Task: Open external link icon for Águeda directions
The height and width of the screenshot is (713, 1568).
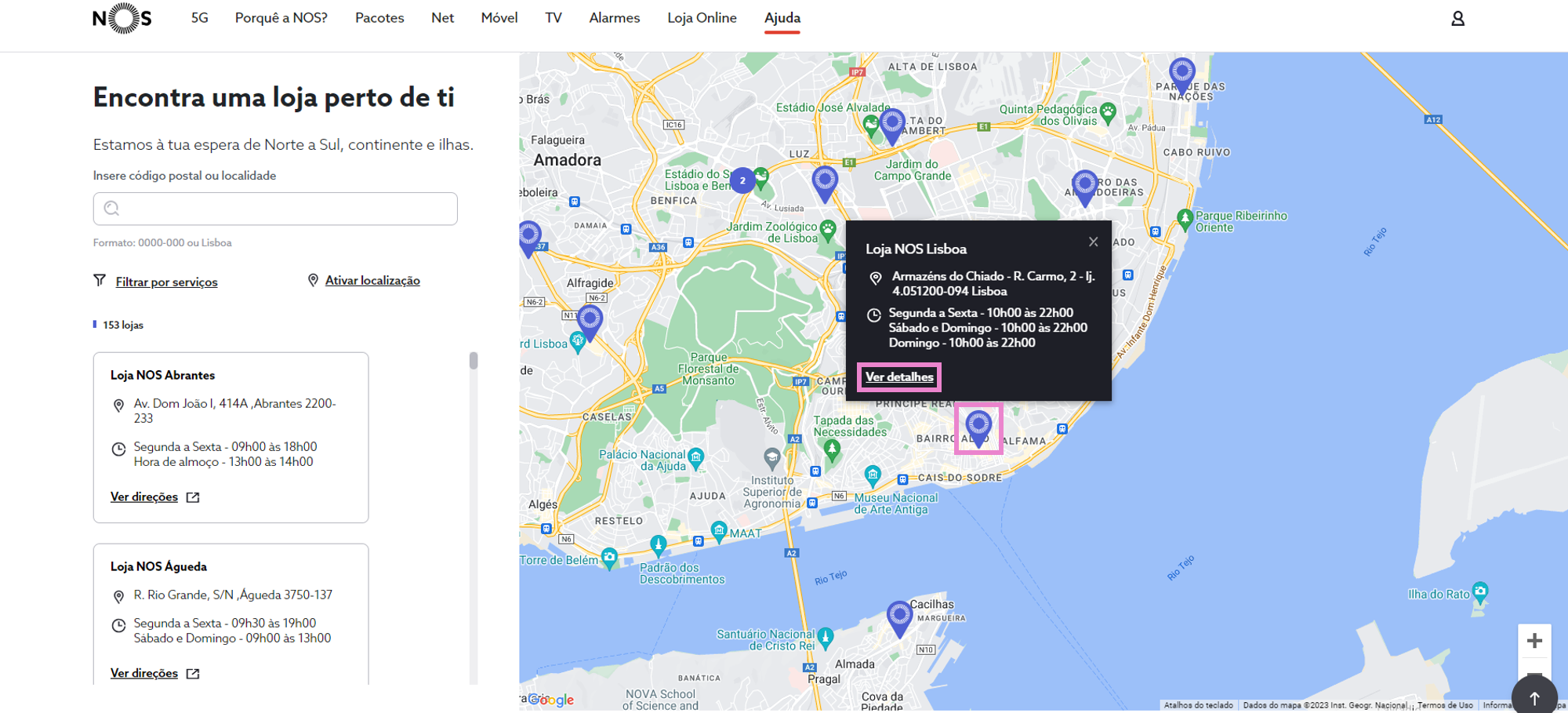Action: coord(193,674)
